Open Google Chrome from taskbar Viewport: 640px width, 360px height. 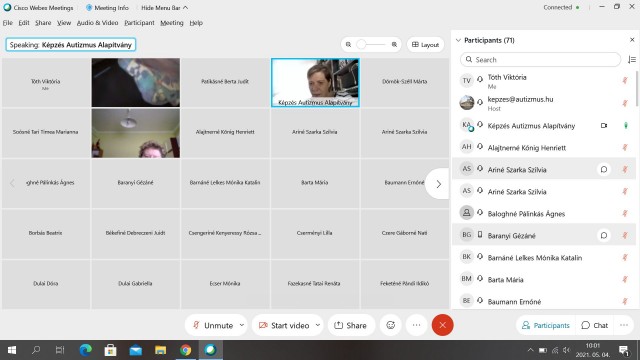pos(185,350)
